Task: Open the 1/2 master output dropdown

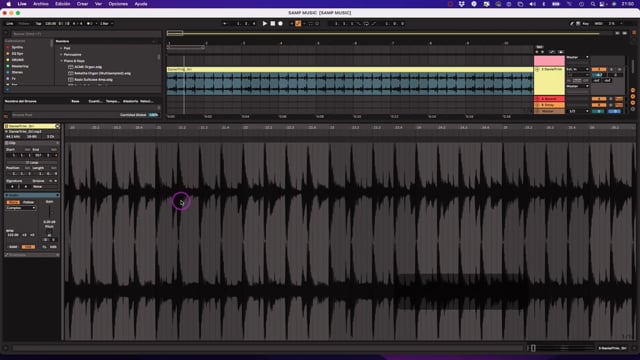Action: point(578,111)
